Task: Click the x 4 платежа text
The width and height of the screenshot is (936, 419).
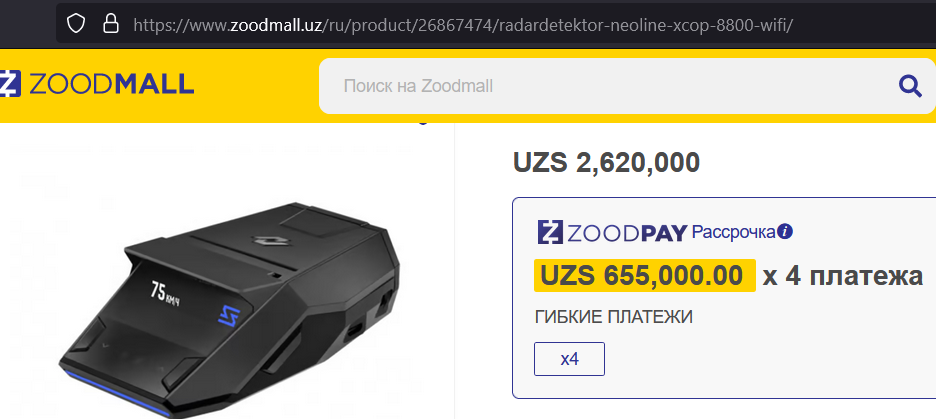Action: pyautogui.click(x=843, y=276)
